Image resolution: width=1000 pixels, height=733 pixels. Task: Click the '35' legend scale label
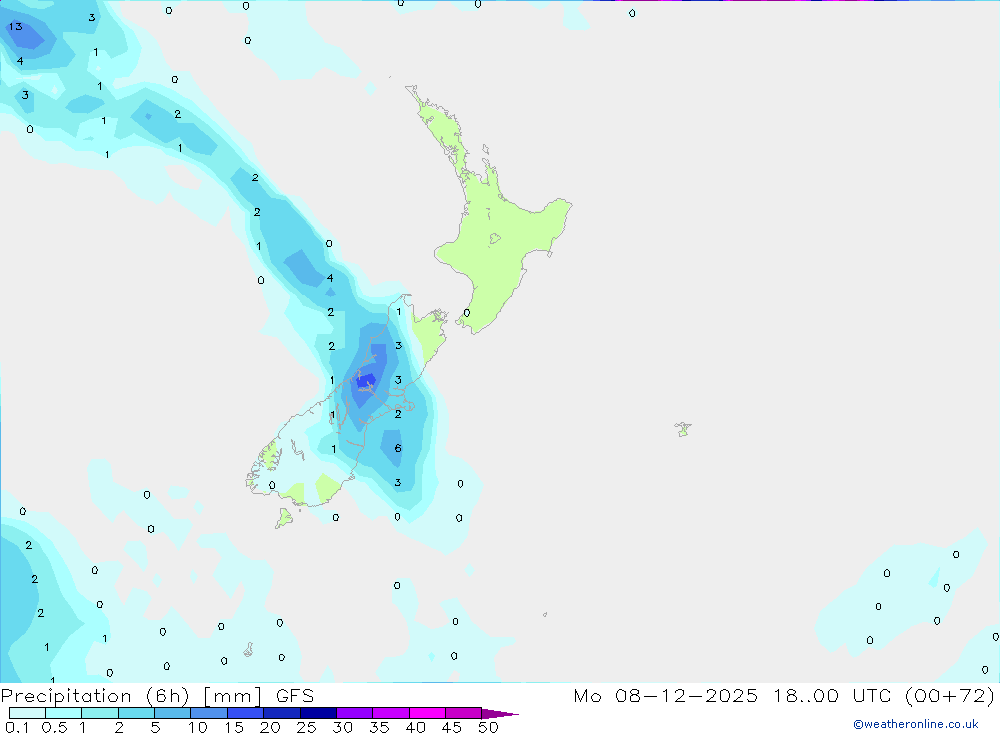coord(379,727)
